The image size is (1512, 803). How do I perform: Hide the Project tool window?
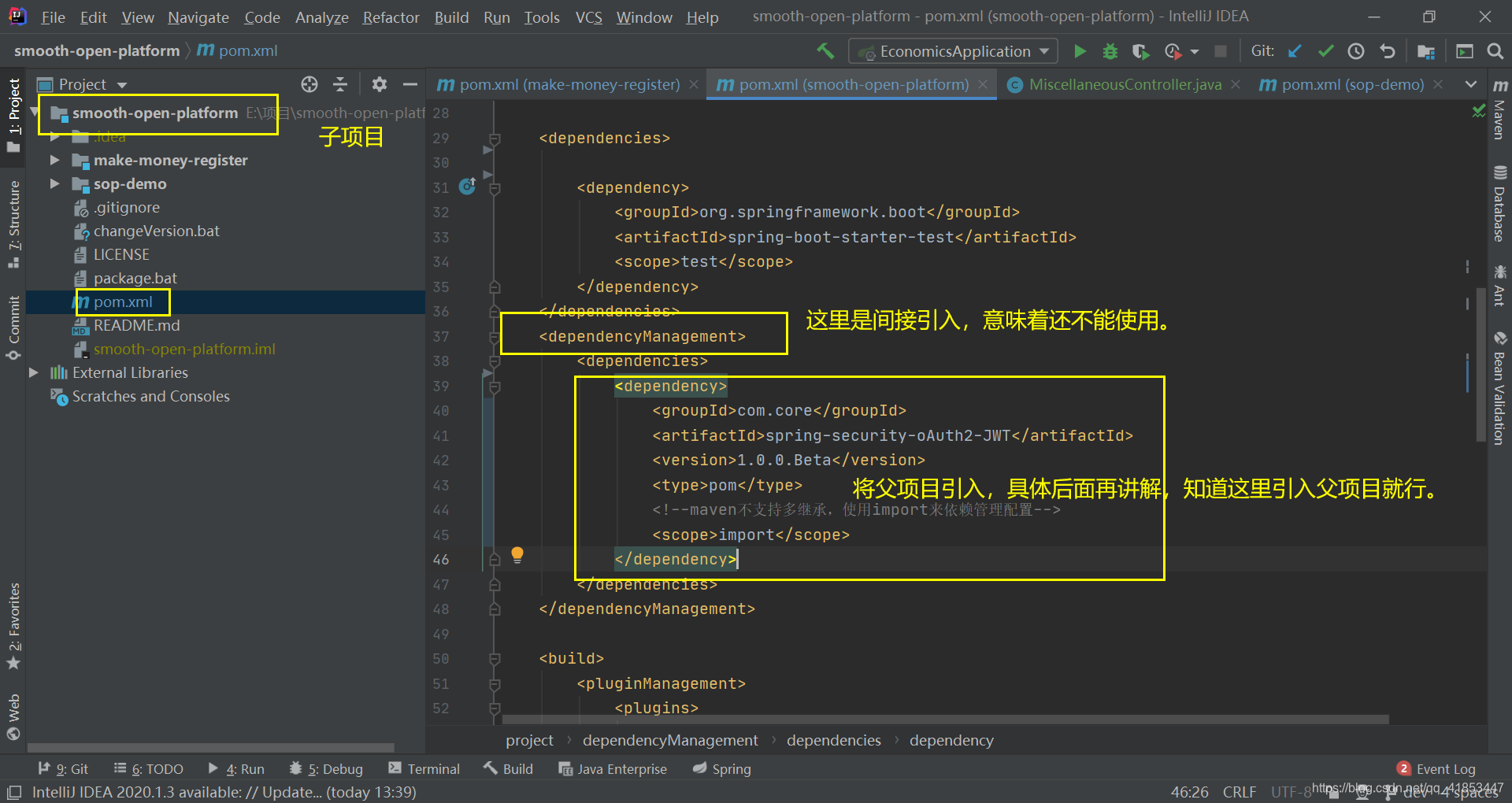410,84
